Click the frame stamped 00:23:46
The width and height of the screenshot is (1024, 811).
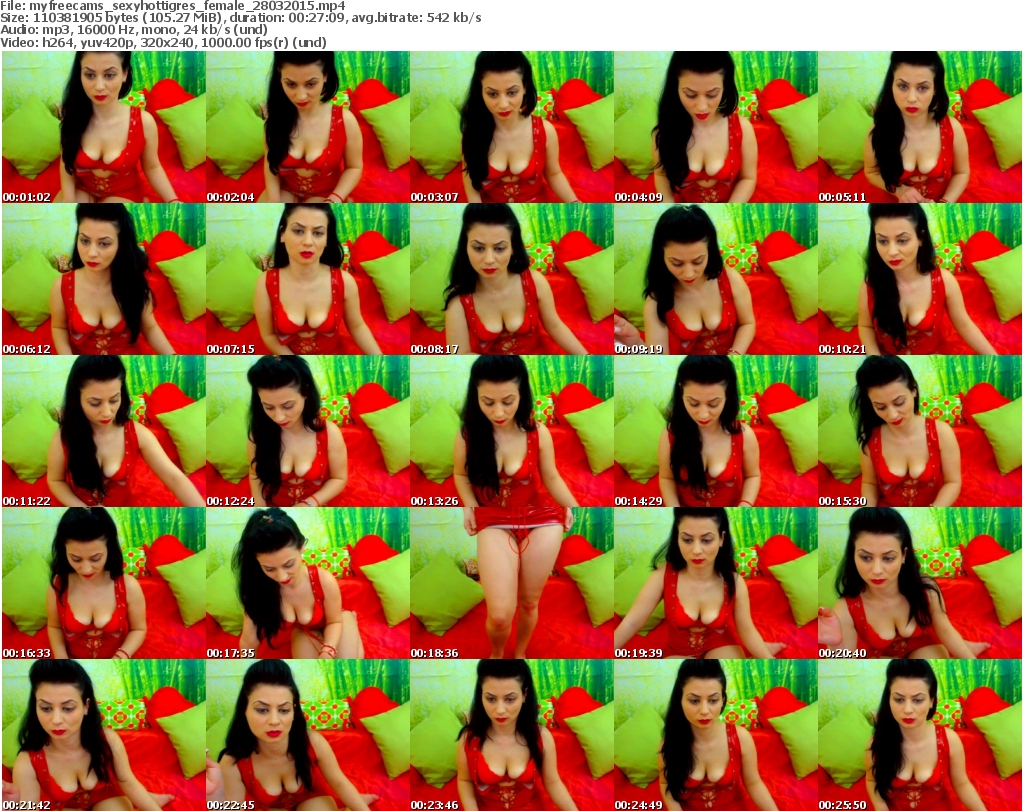(512, 735)
